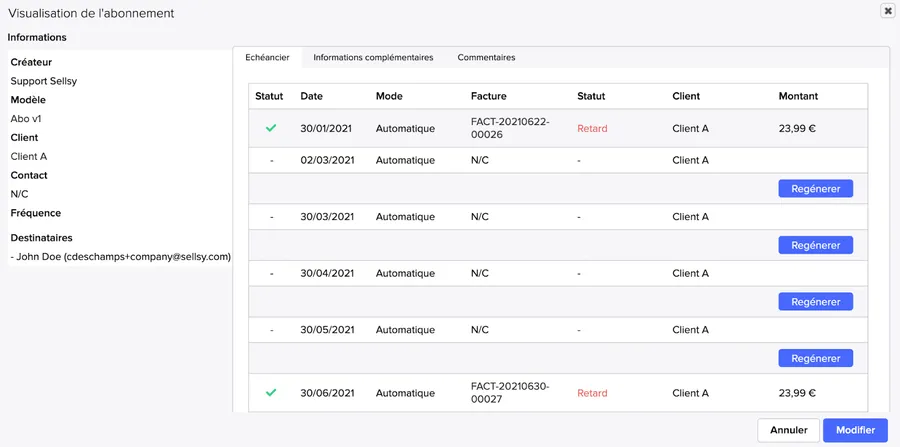Click the green checkmark for 30/01/2021
900x447 pixels.
click(x=270, y=128)
